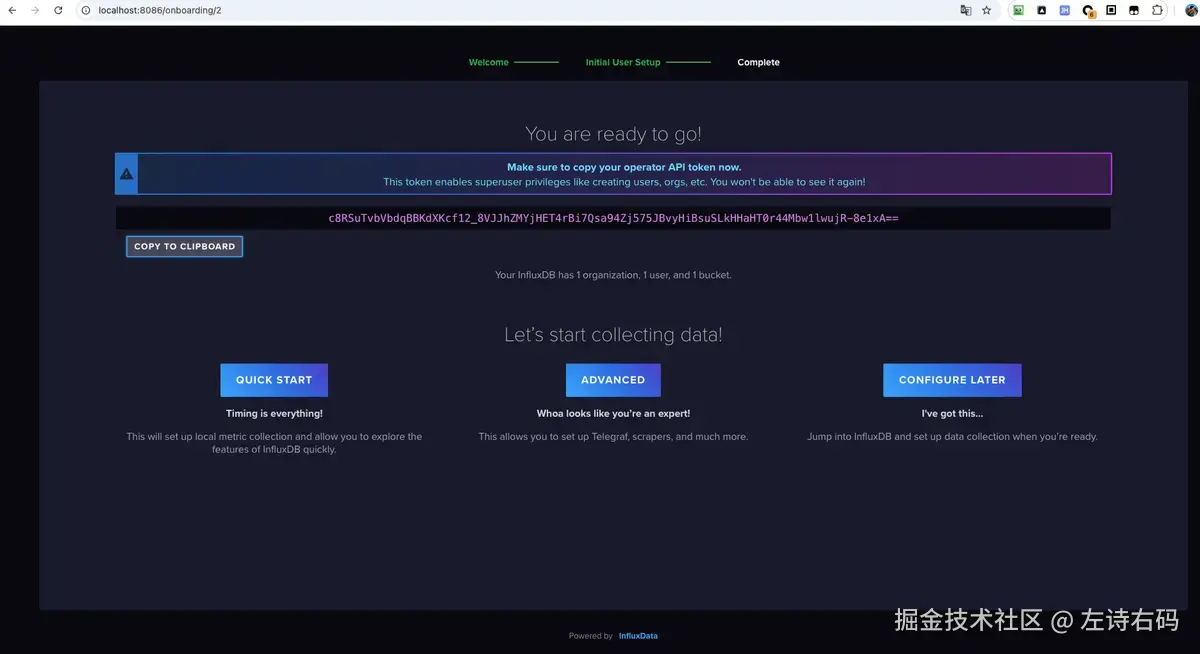Click the operator API token string
Screen dimensions: 1200x654
click(x=613, y=218)
